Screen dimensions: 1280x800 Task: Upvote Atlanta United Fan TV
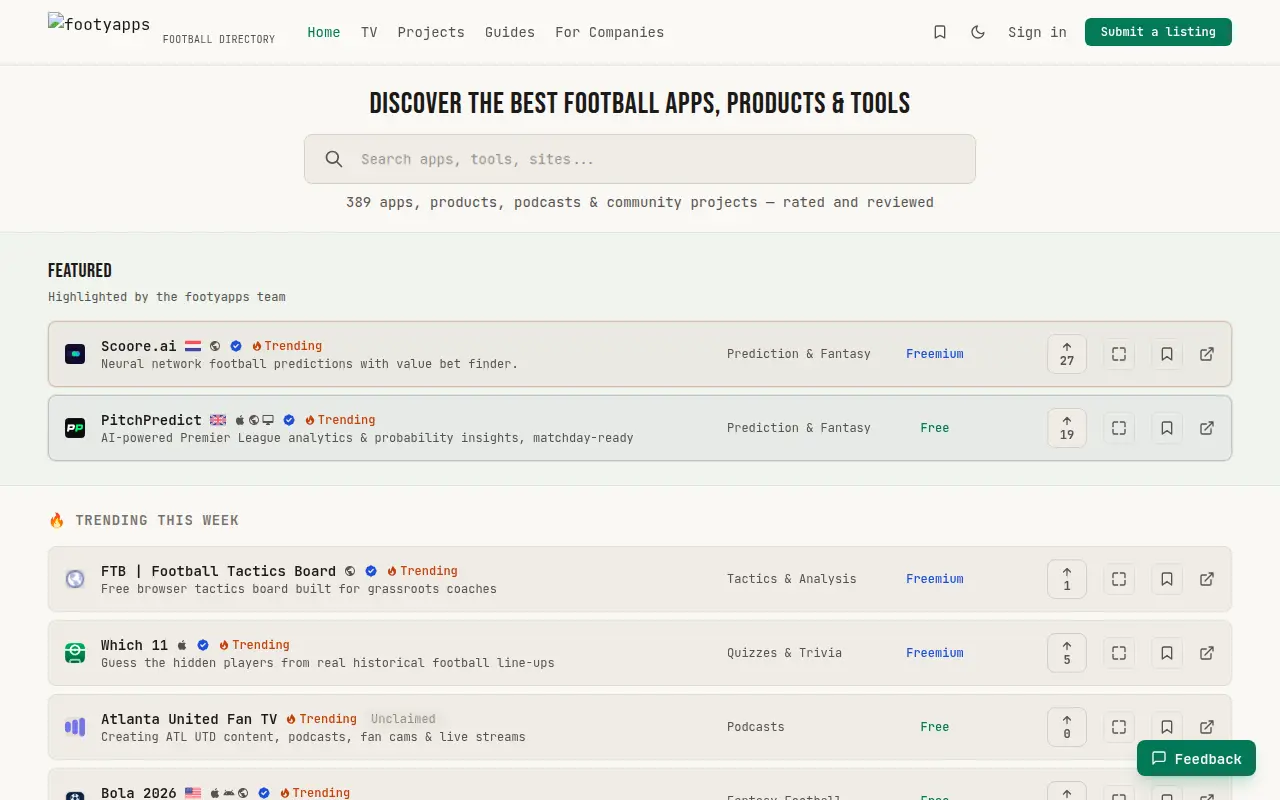pyautogui.click(x=1067, y=727)
